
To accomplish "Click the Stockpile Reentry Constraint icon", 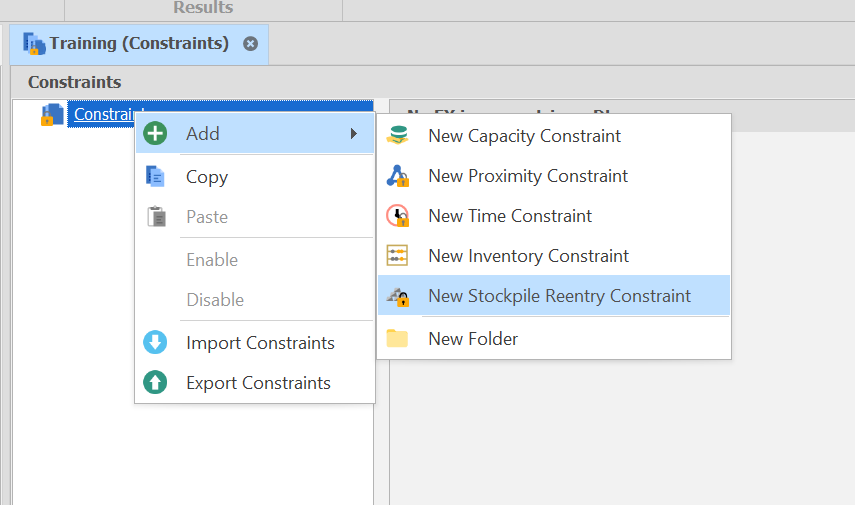I will pyautogui.click(x=398, y=296).
